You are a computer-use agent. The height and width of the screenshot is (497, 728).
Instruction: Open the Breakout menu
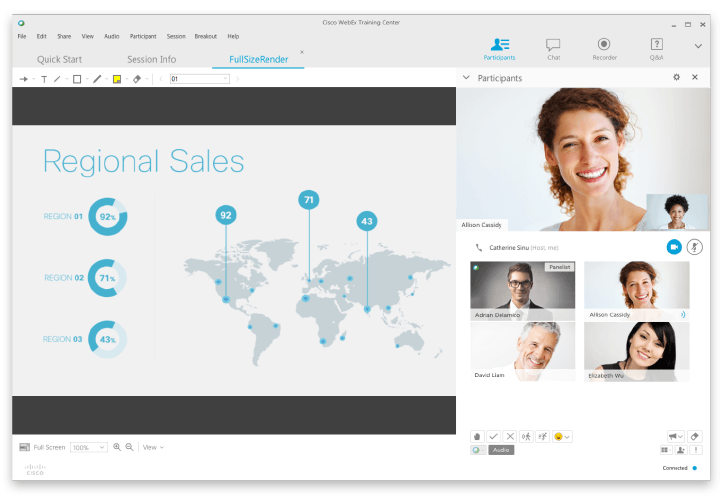tap(206, 36)
